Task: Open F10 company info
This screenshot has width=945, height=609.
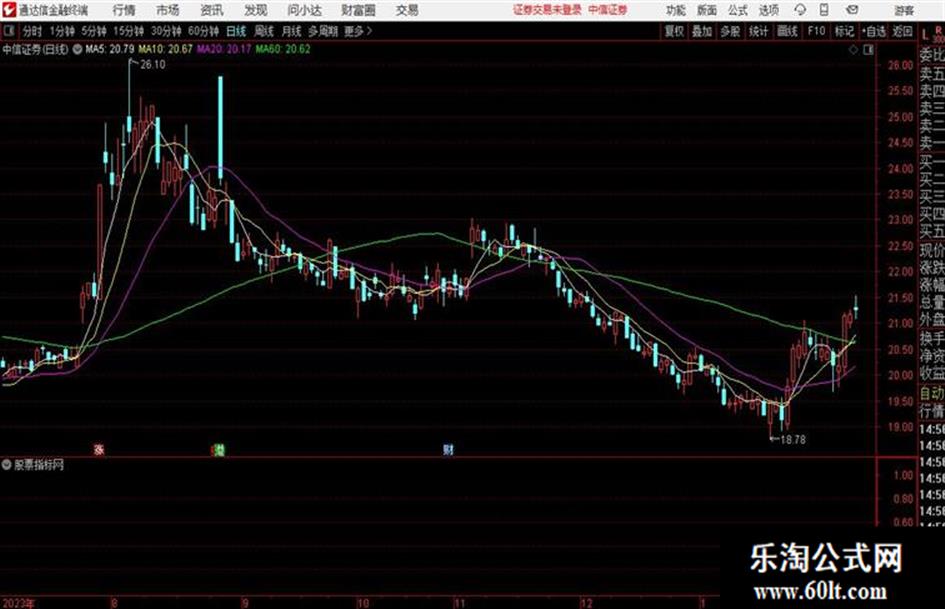Action: 816,31
